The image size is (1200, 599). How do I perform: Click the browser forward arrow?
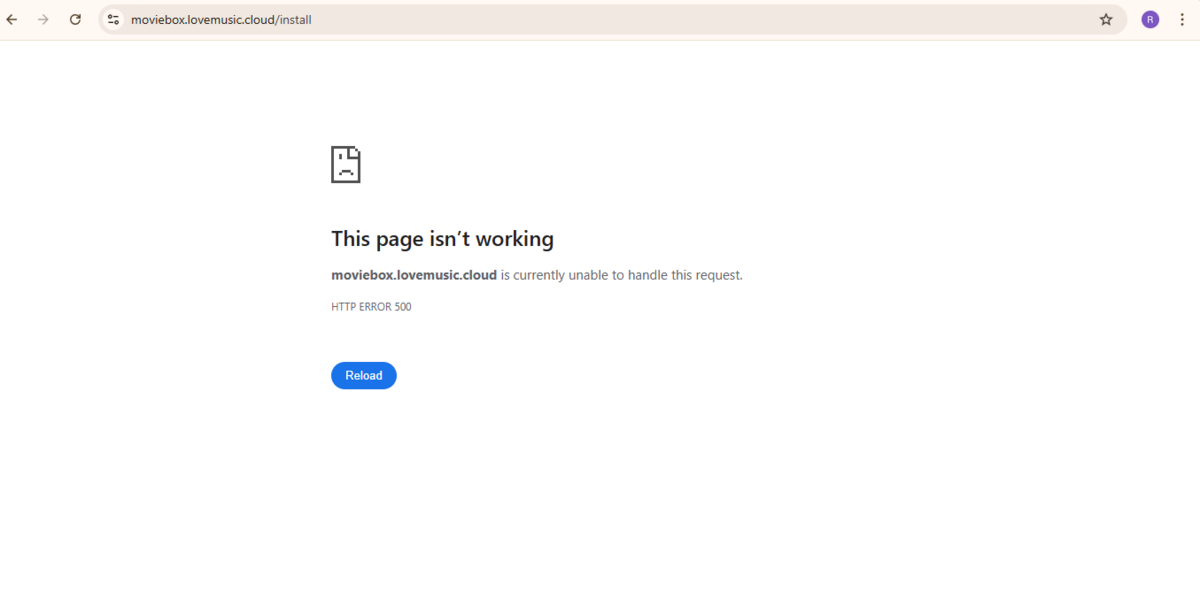[x=43, y=19]
